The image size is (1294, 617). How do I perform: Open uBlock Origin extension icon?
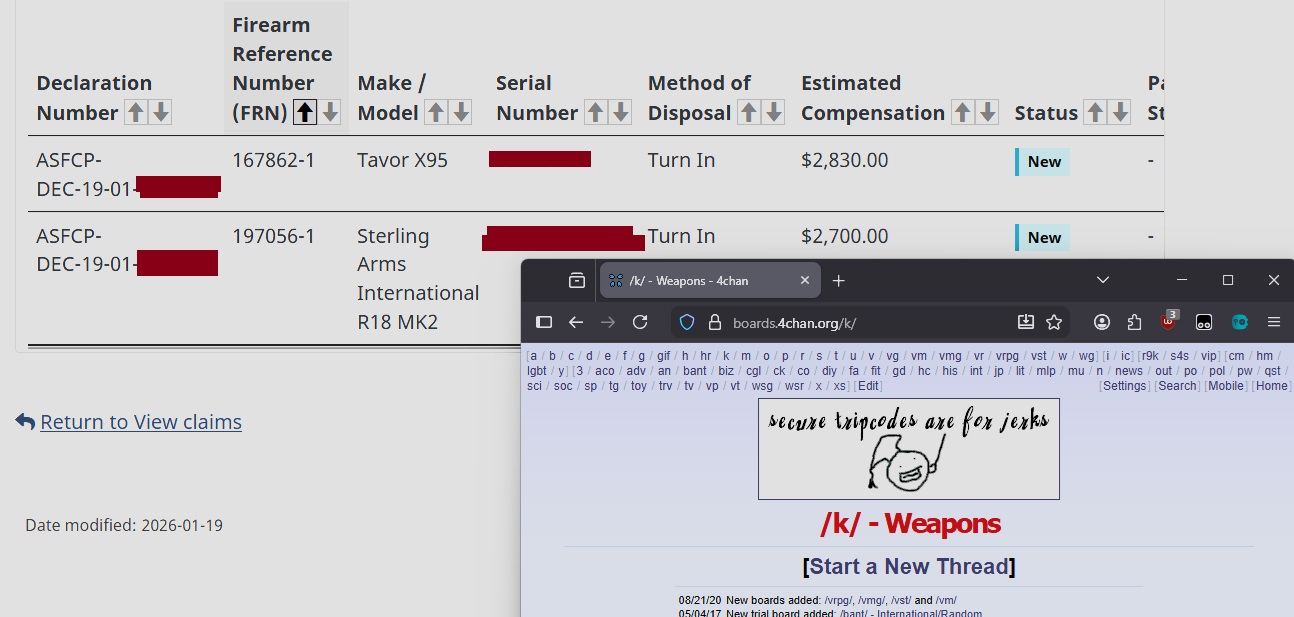(1169, 321)
